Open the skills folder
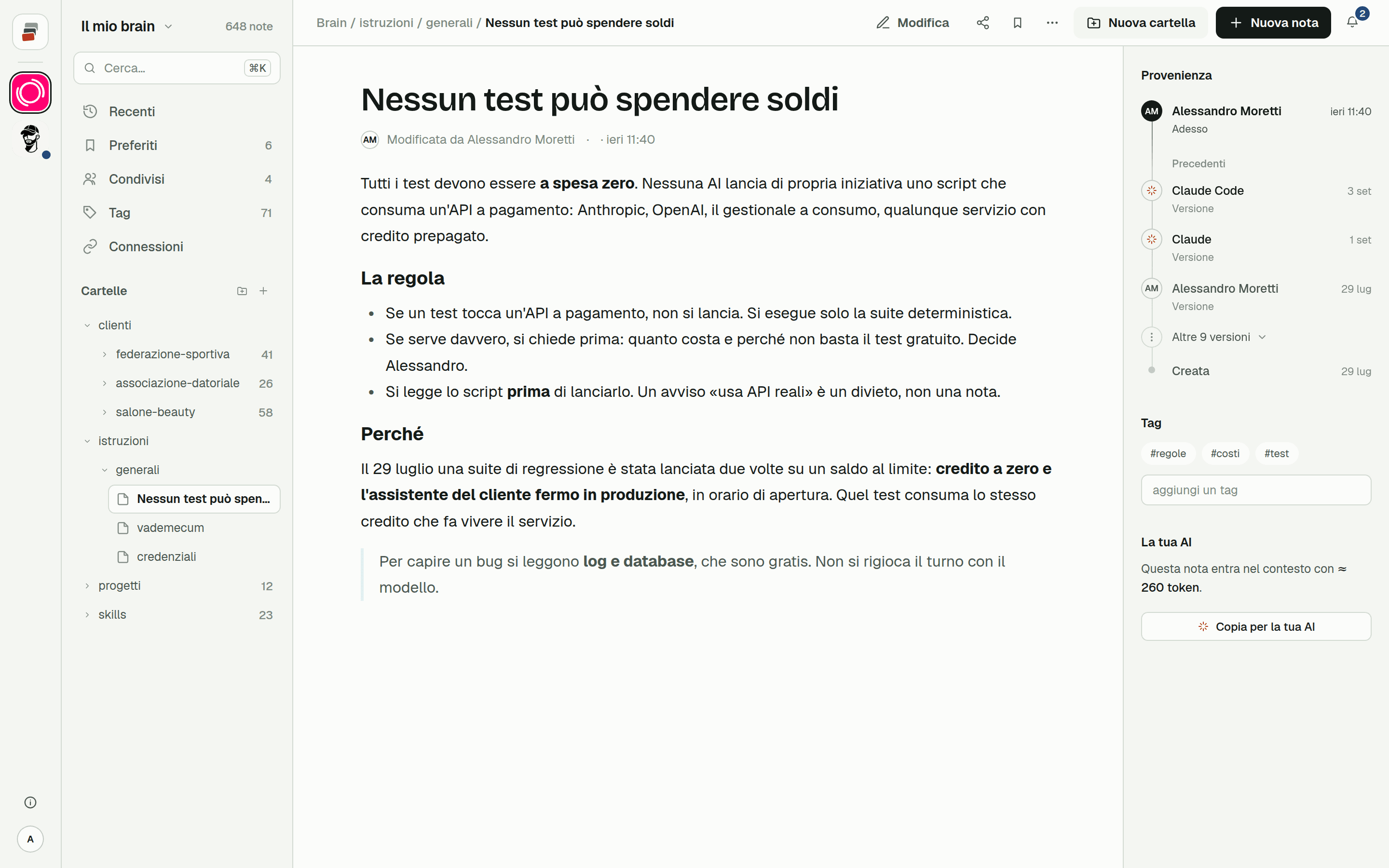The height and width of the screenshot is (868, 1389). pos(177,614)
